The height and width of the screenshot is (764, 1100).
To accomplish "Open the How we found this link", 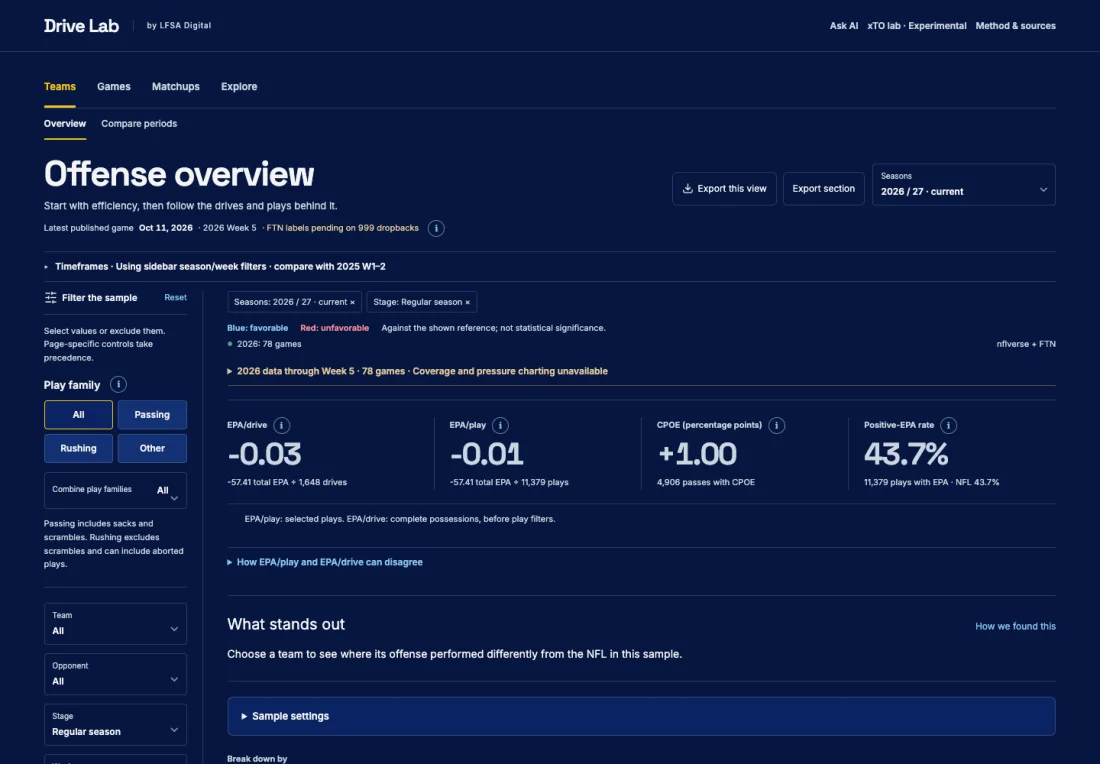I will 1015,626.
